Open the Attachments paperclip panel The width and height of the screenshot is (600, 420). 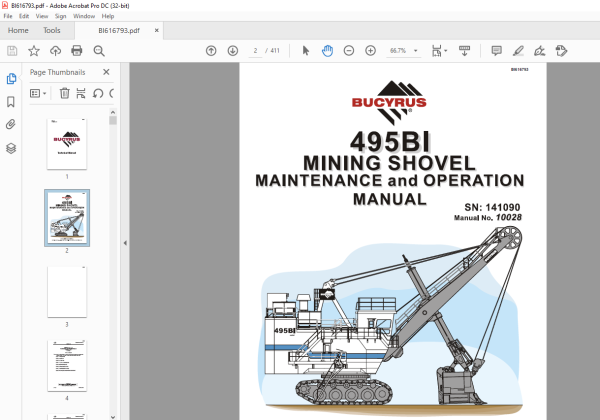point(11,124)
